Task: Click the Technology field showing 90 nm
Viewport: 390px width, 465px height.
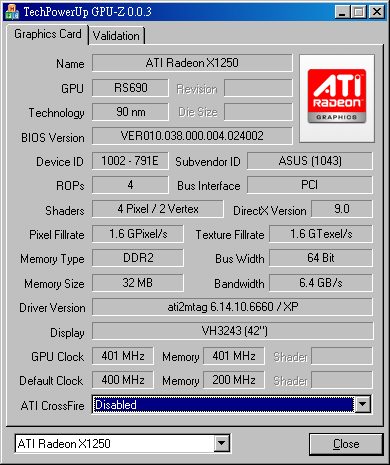Action: (130, 112)
